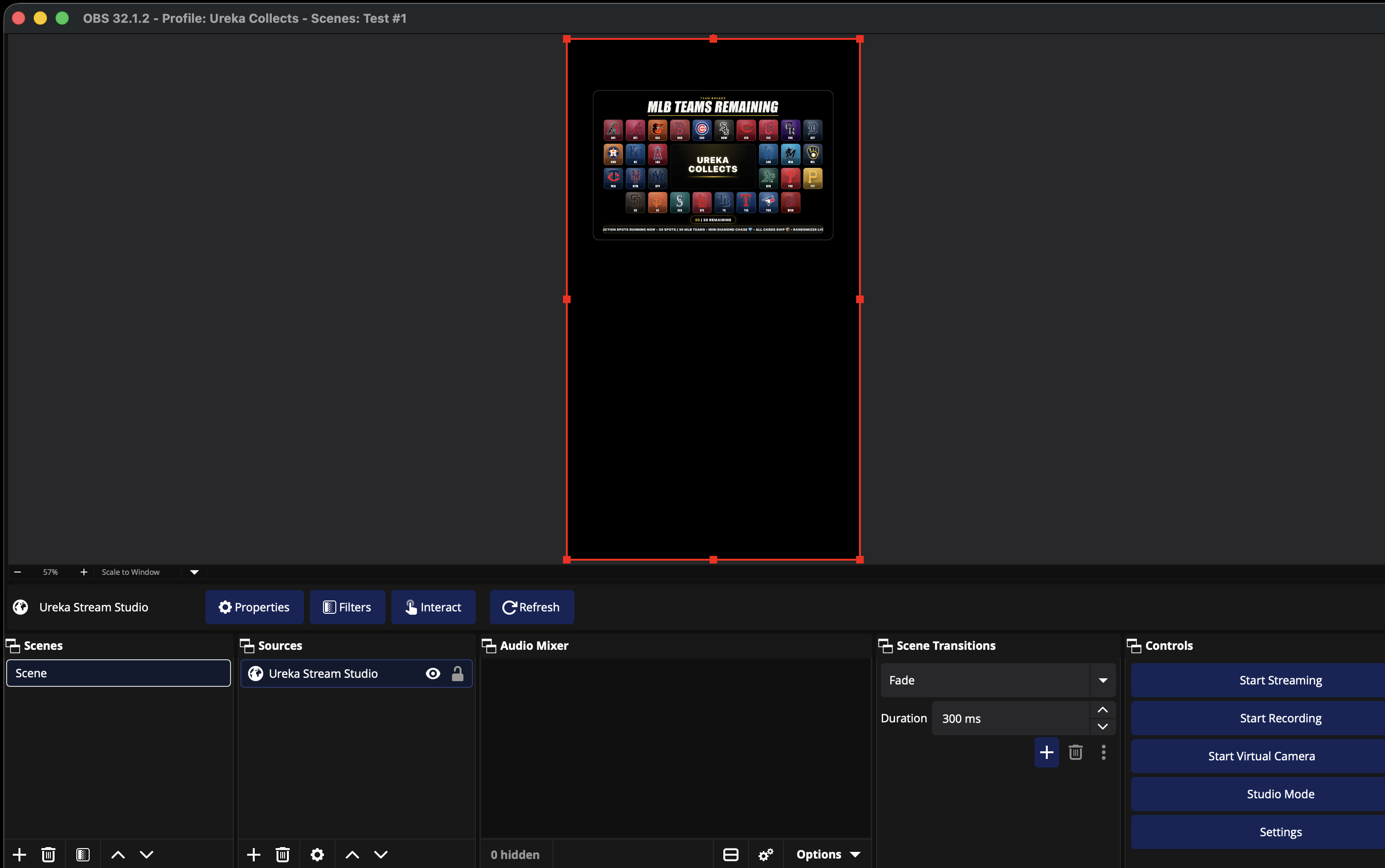The height and width of the screenshot is (868, 1385).
Task: Select Ureka Stream Studio source row
Action: (x=356, y=674)
